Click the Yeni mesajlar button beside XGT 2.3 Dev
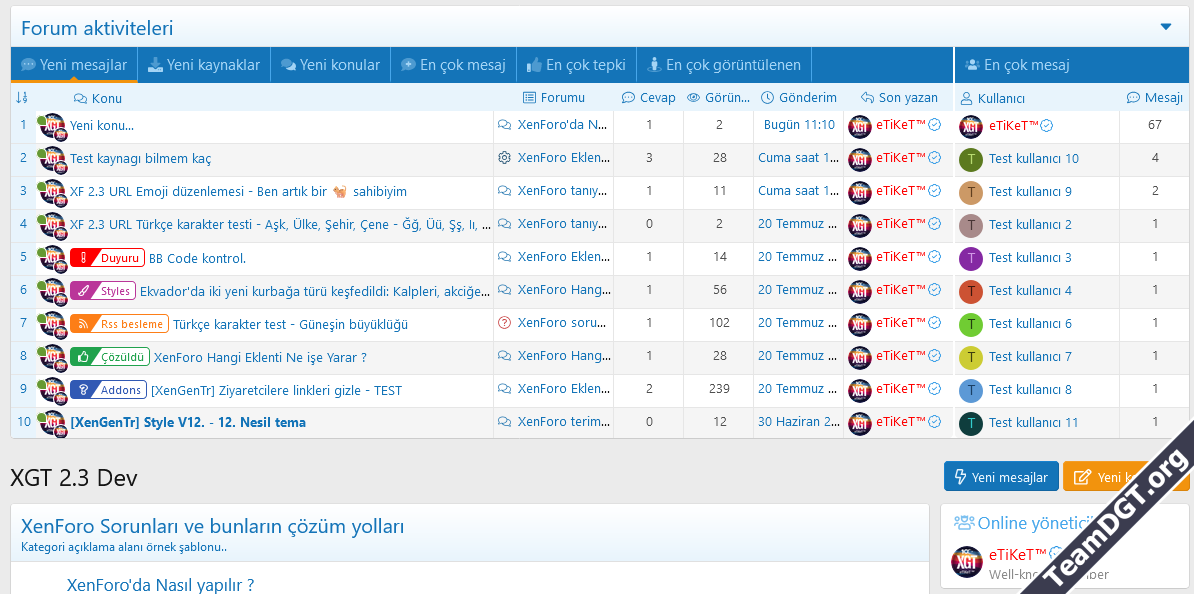The height and width of the screenshot is (594, 1194). tap(1001, 477)
